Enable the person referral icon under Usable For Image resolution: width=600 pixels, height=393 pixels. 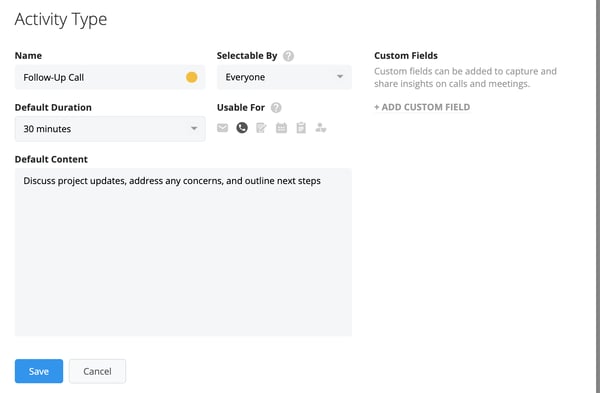[x=321, y=128]
